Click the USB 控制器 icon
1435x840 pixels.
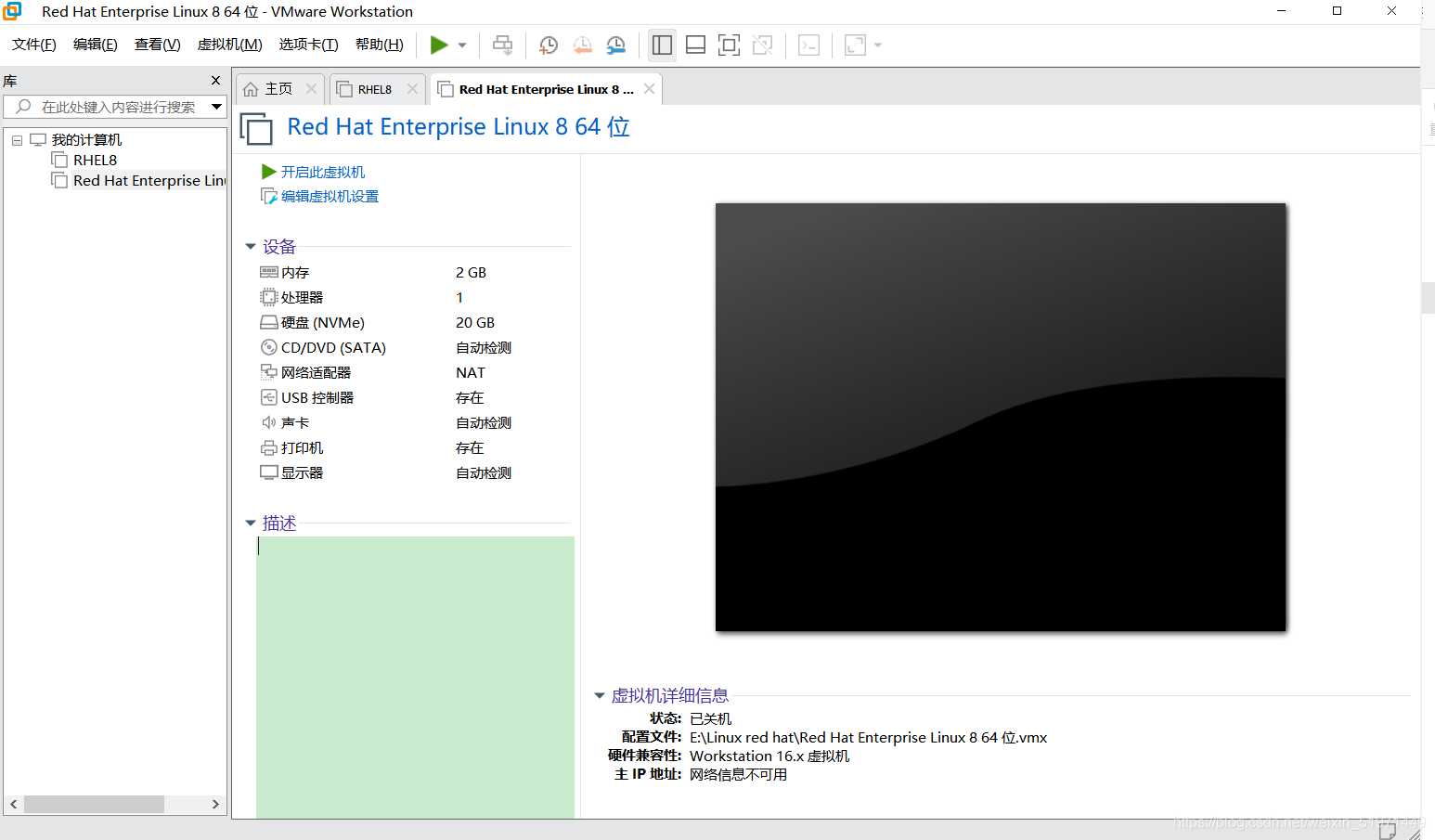269,397
